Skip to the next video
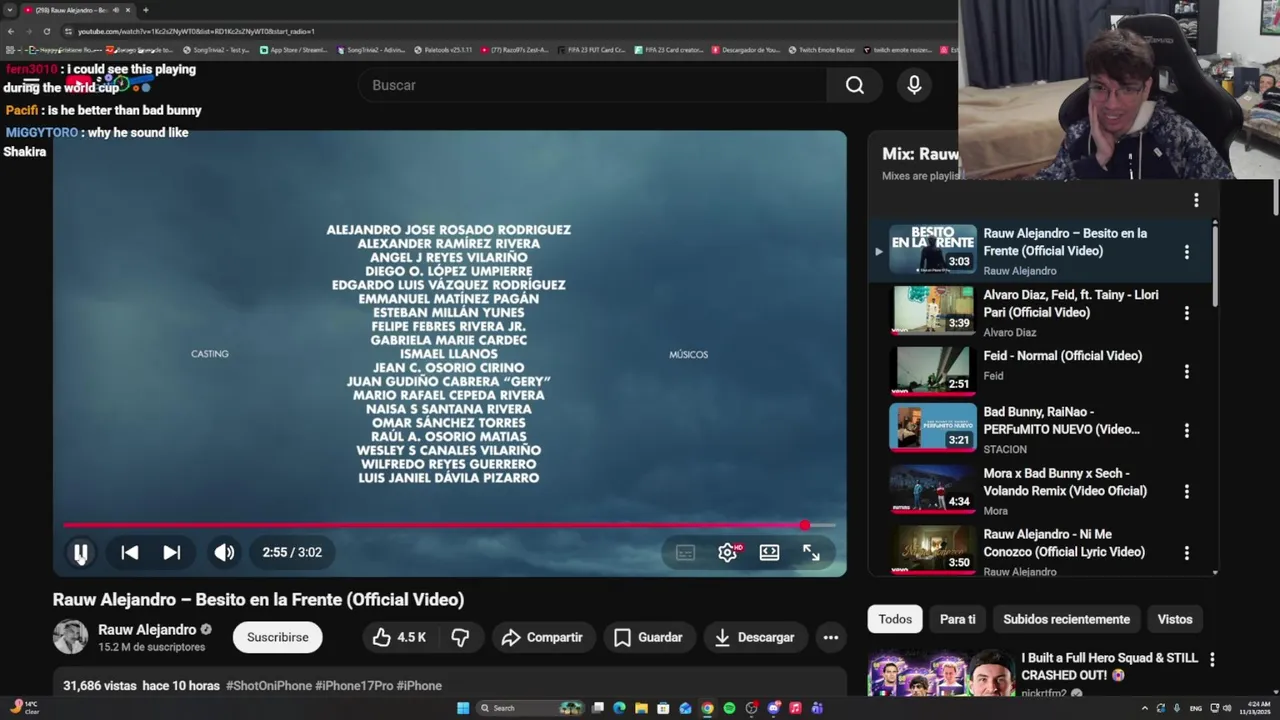The height and width of the screenshot is (720, 1280). (x=172, y=552)
